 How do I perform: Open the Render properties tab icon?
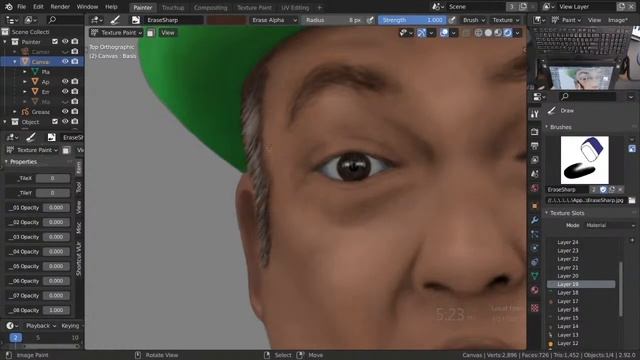click(x=535, y=132)
